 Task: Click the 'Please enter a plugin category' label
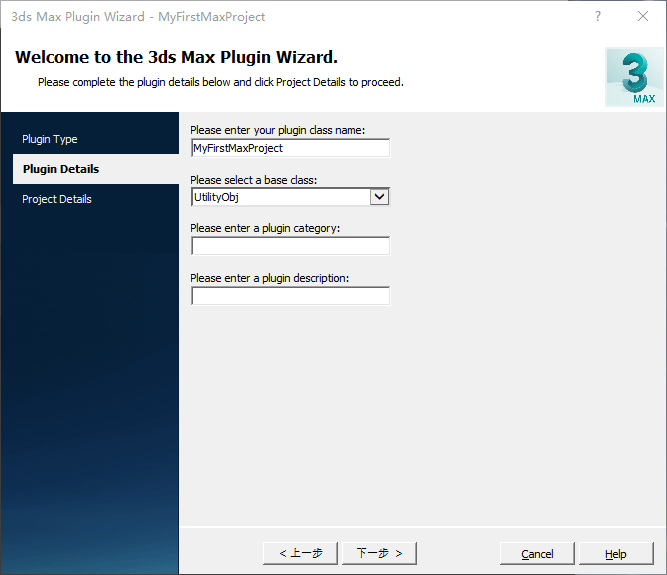pyautogui.click(x=265, y=228)
